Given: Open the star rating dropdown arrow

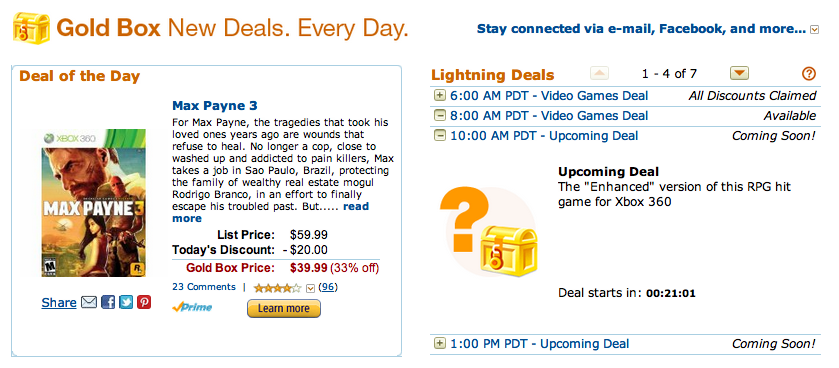Looking at the screenshot, I should point(310,288).
